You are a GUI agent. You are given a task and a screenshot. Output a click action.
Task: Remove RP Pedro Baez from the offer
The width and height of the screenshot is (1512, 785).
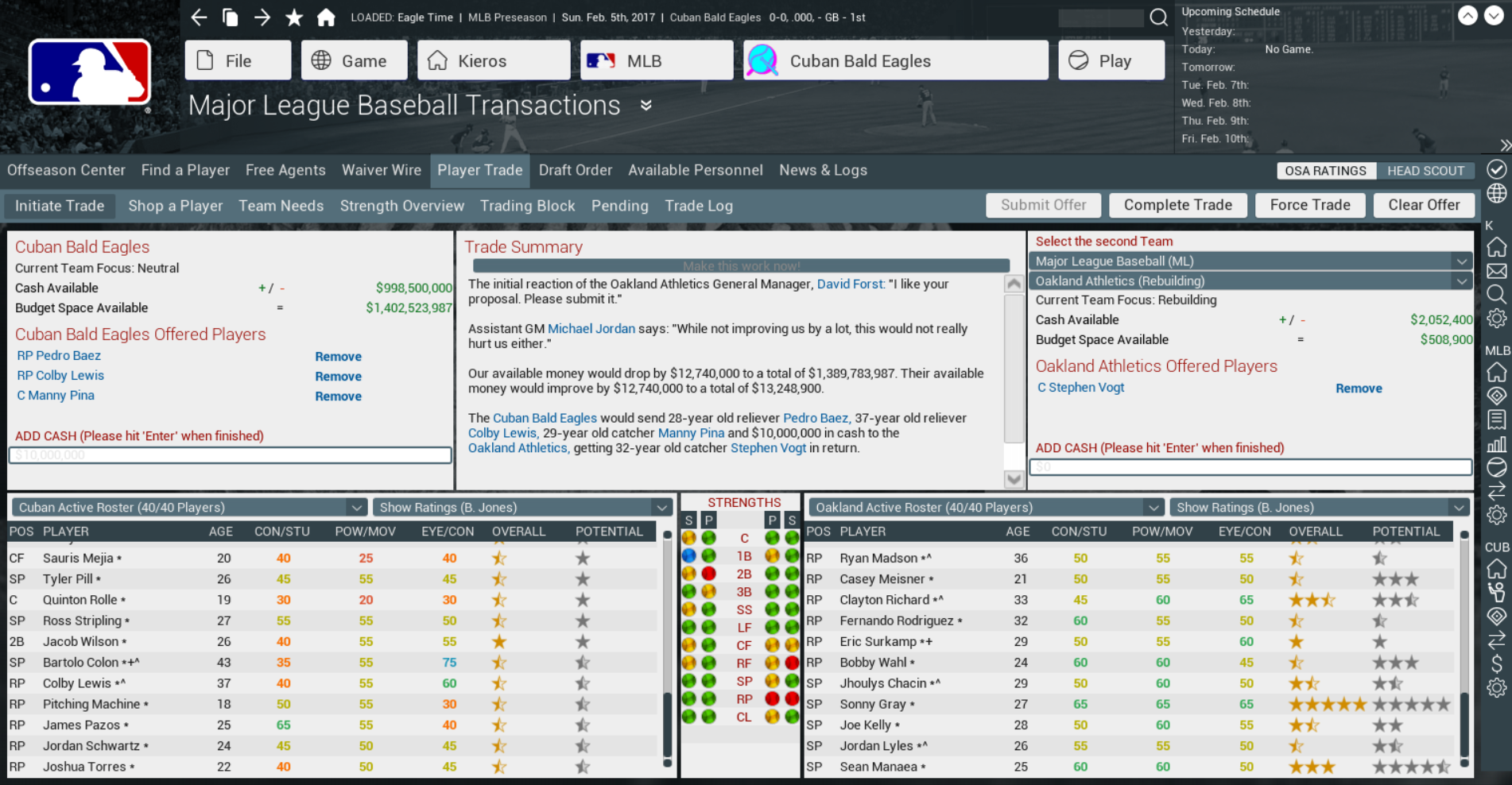point(338,357)
